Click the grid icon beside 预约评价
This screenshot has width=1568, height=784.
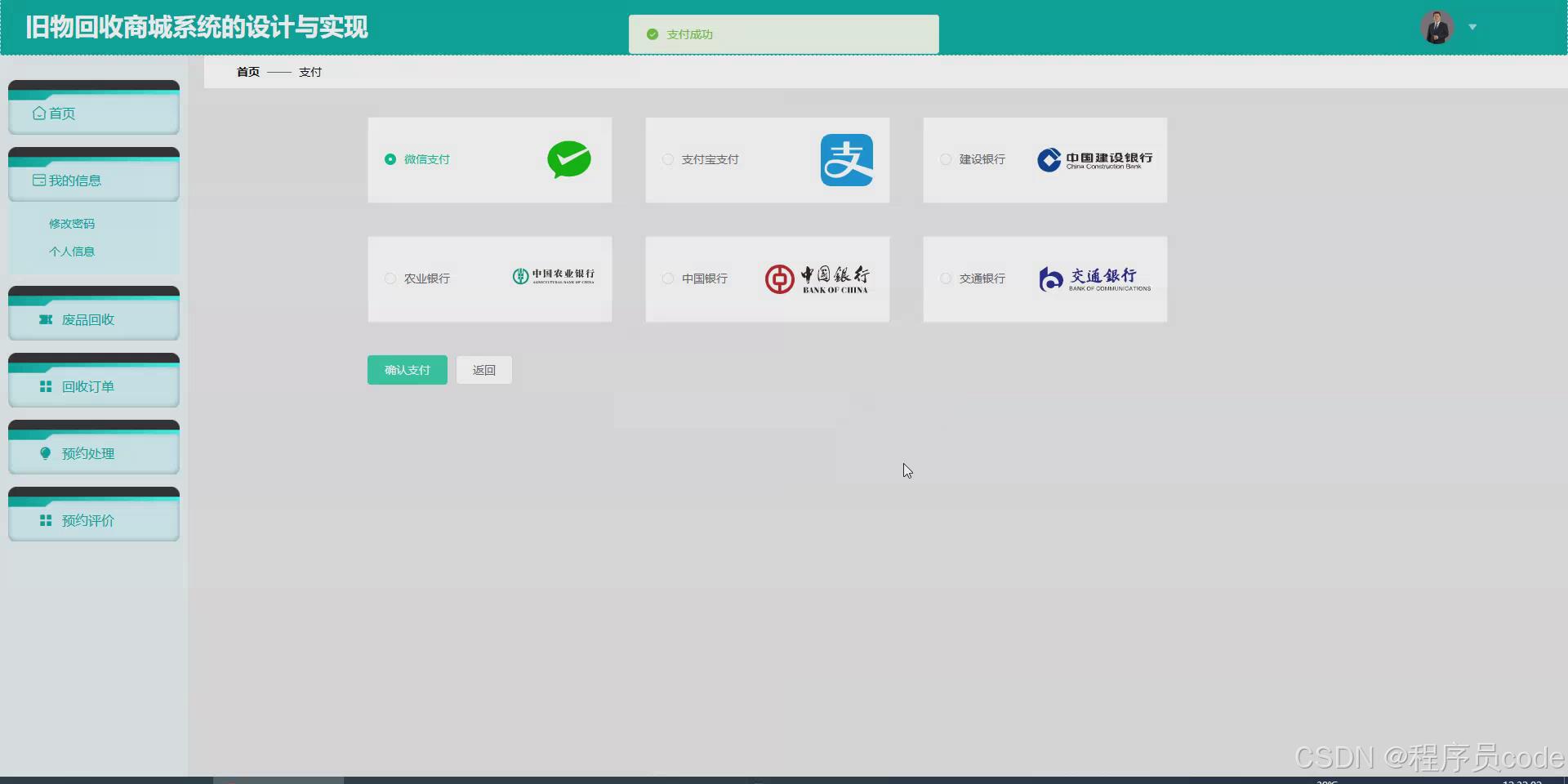click(x=46, y=520)
